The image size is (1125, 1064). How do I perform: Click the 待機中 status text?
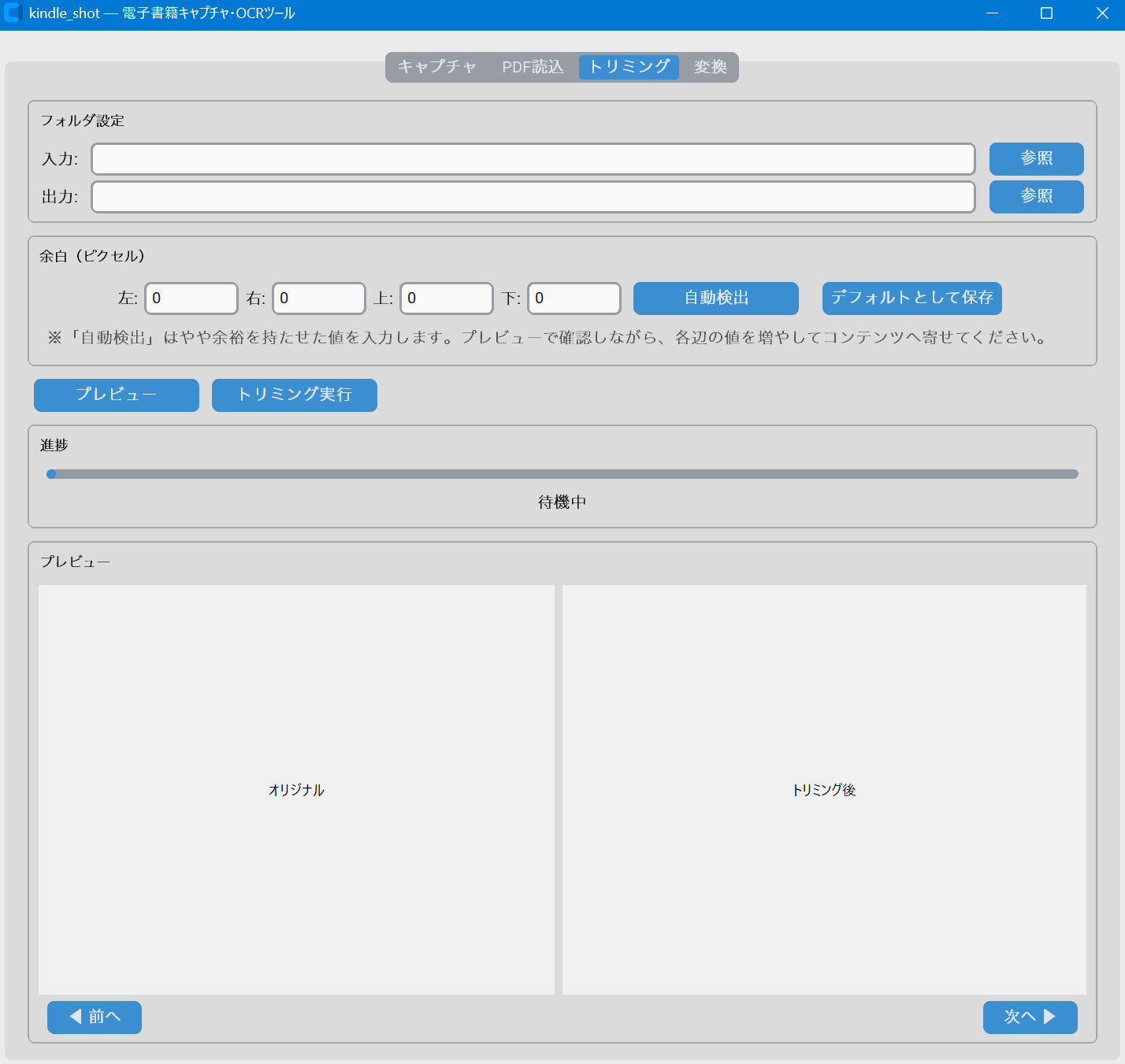coord(562,502)
